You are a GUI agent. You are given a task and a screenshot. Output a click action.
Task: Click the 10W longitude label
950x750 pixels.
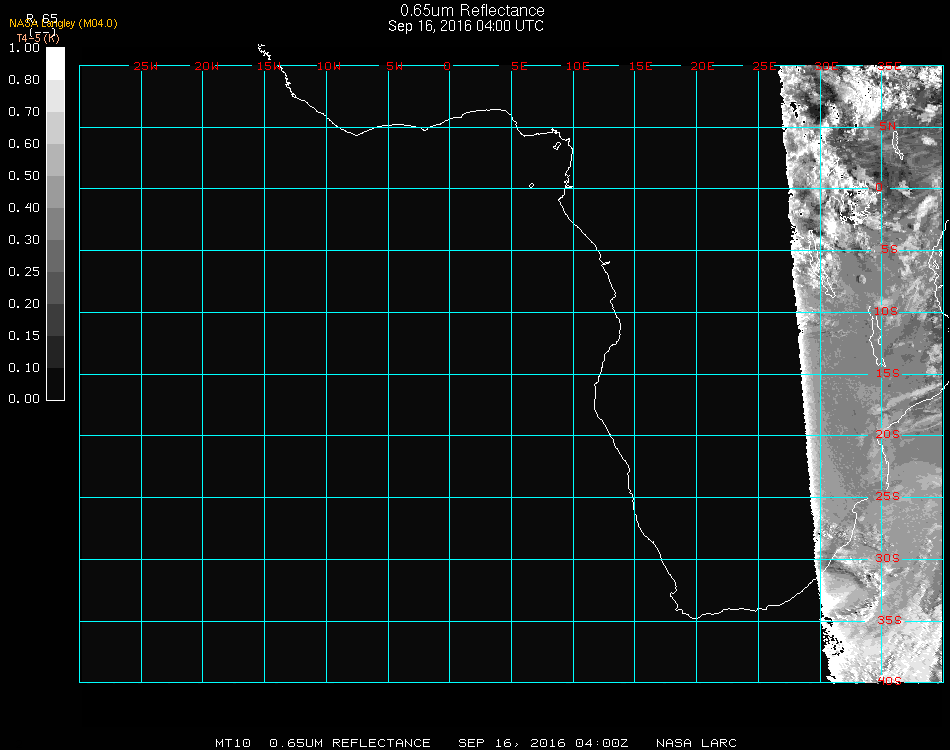point(329,66)
